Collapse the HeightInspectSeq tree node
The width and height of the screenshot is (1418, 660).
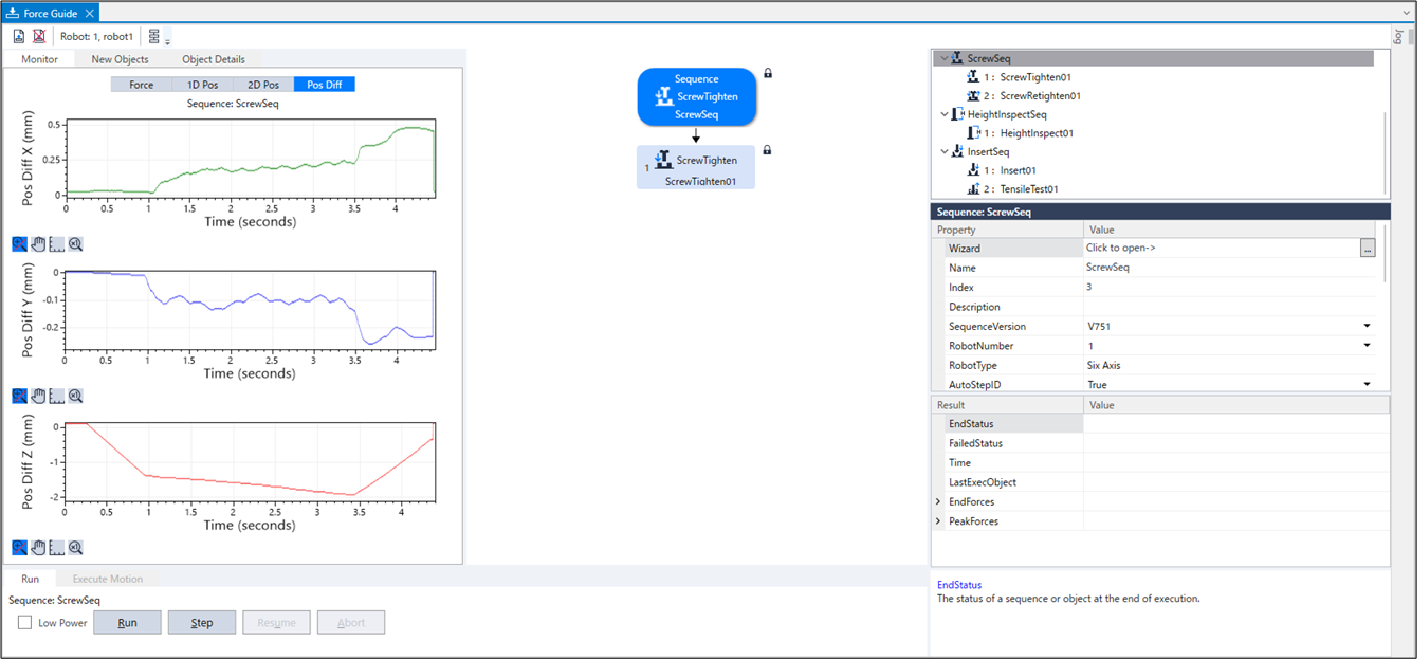(944, 115)
